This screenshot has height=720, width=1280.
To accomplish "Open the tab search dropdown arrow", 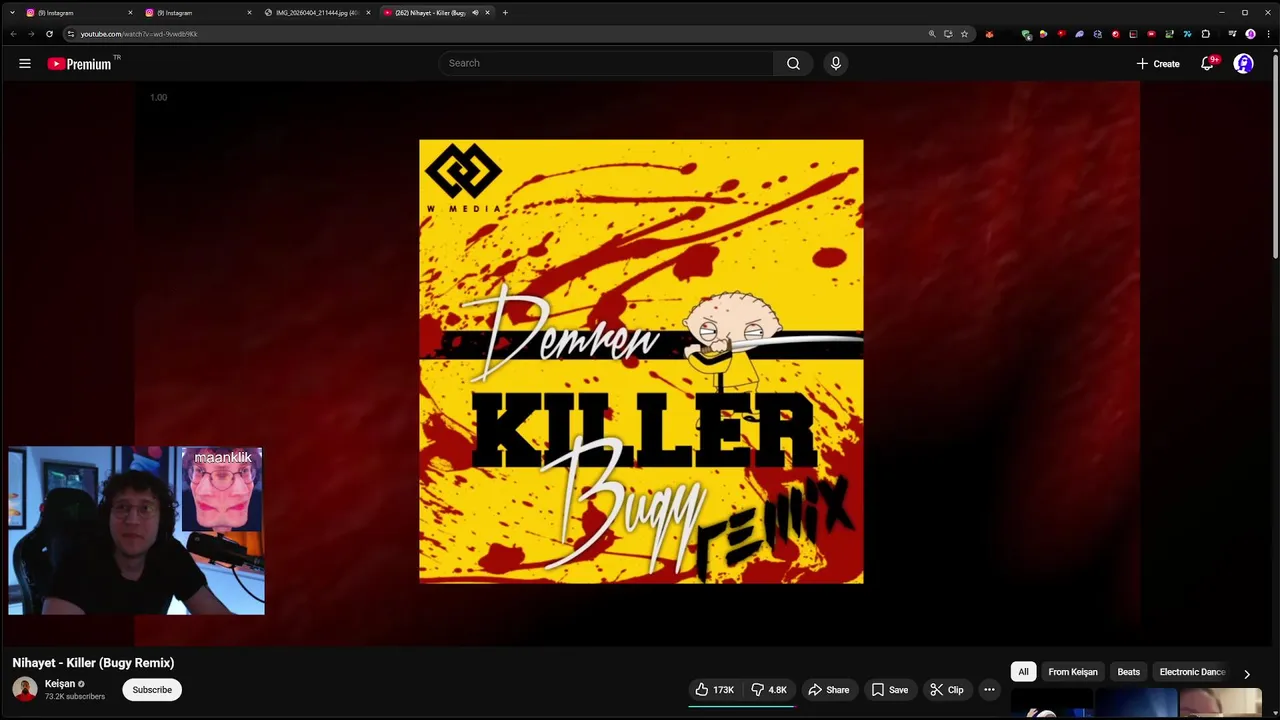I will 12,12.
